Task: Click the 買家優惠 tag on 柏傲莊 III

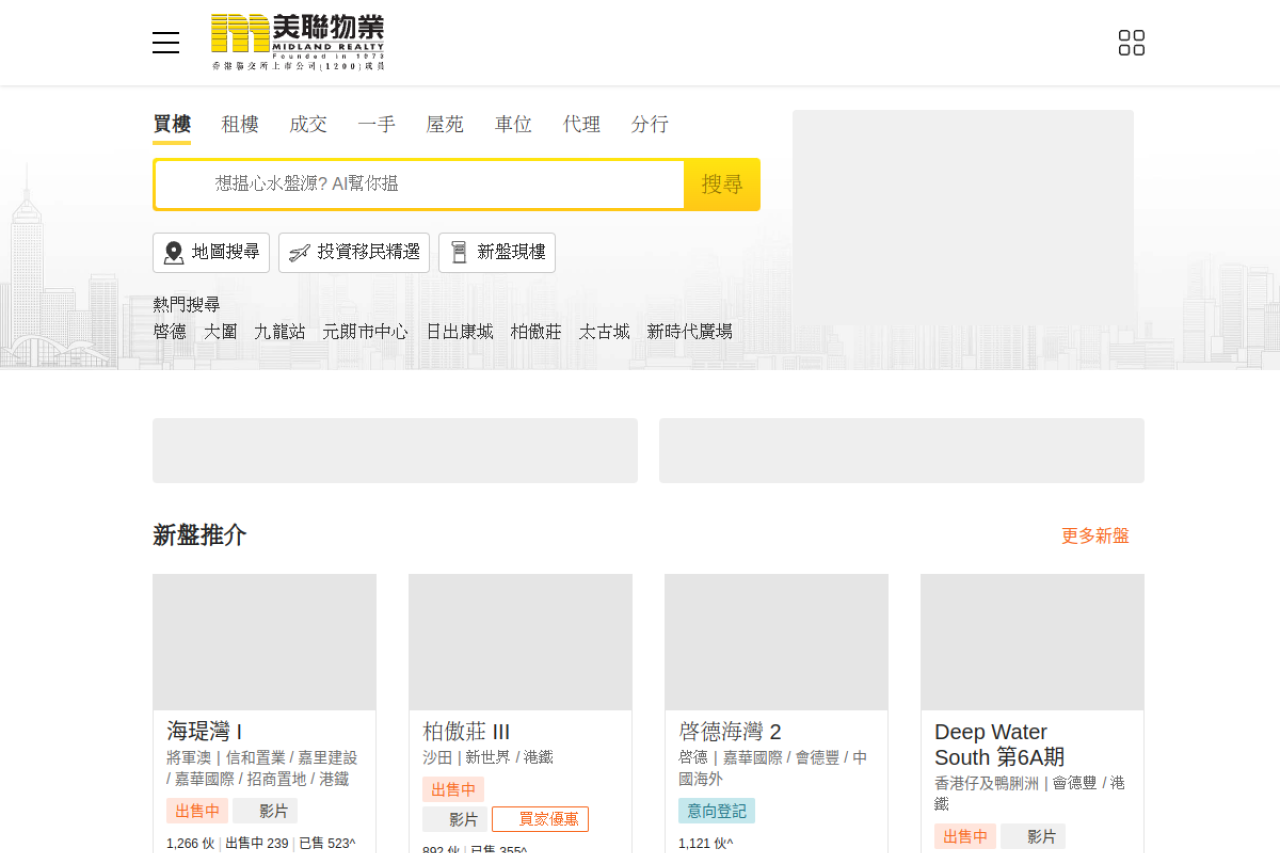Action: (540, 819)
